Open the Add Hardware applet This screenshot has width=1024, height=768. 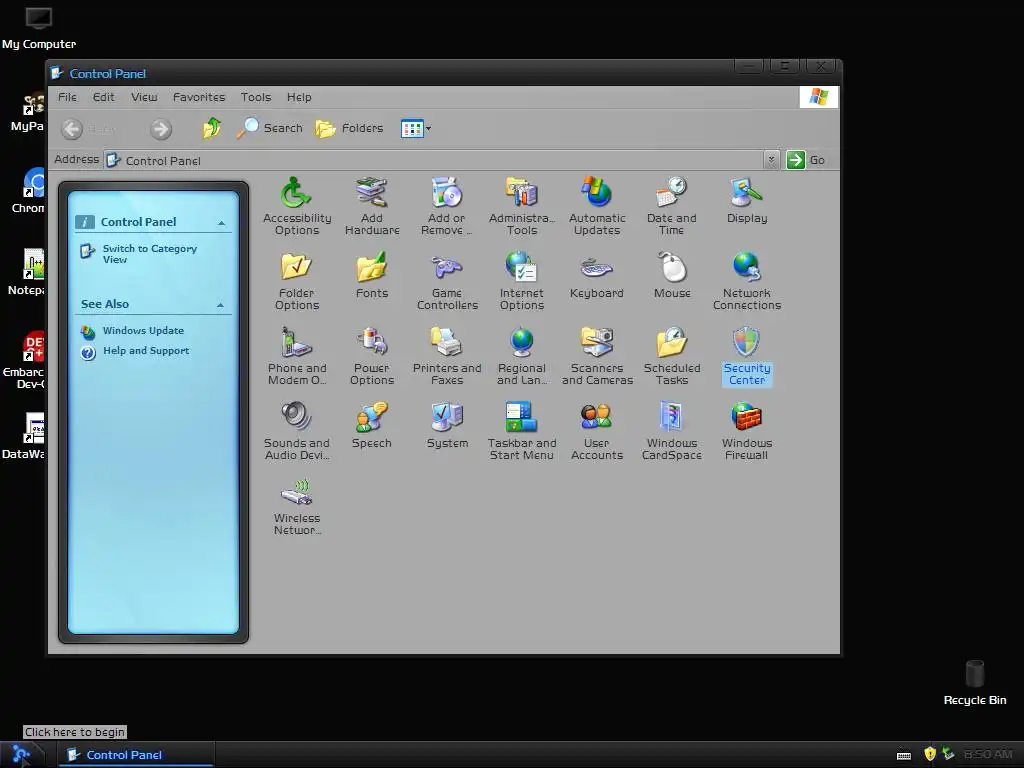coord(372,205)
